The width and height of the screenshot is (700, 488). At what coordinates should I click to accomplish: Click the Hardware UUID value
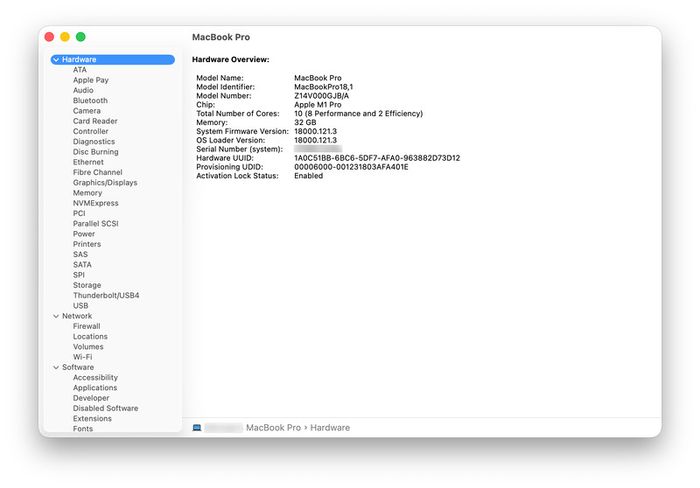click(377, 158)
